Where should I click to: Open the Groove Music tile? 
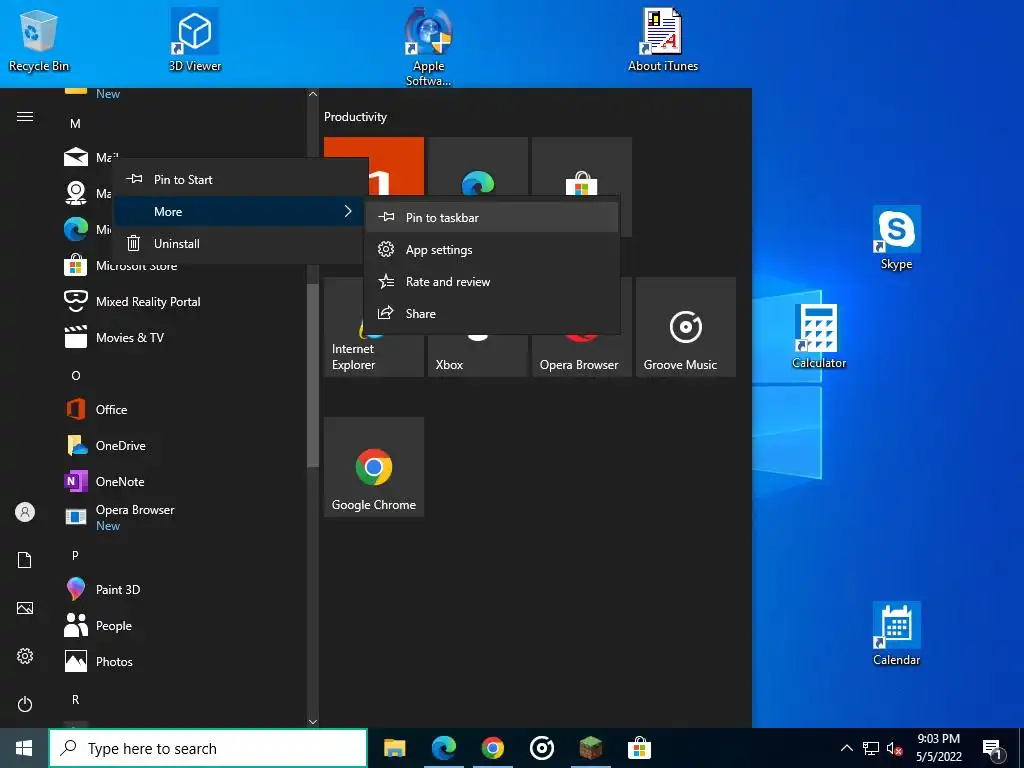686,327
